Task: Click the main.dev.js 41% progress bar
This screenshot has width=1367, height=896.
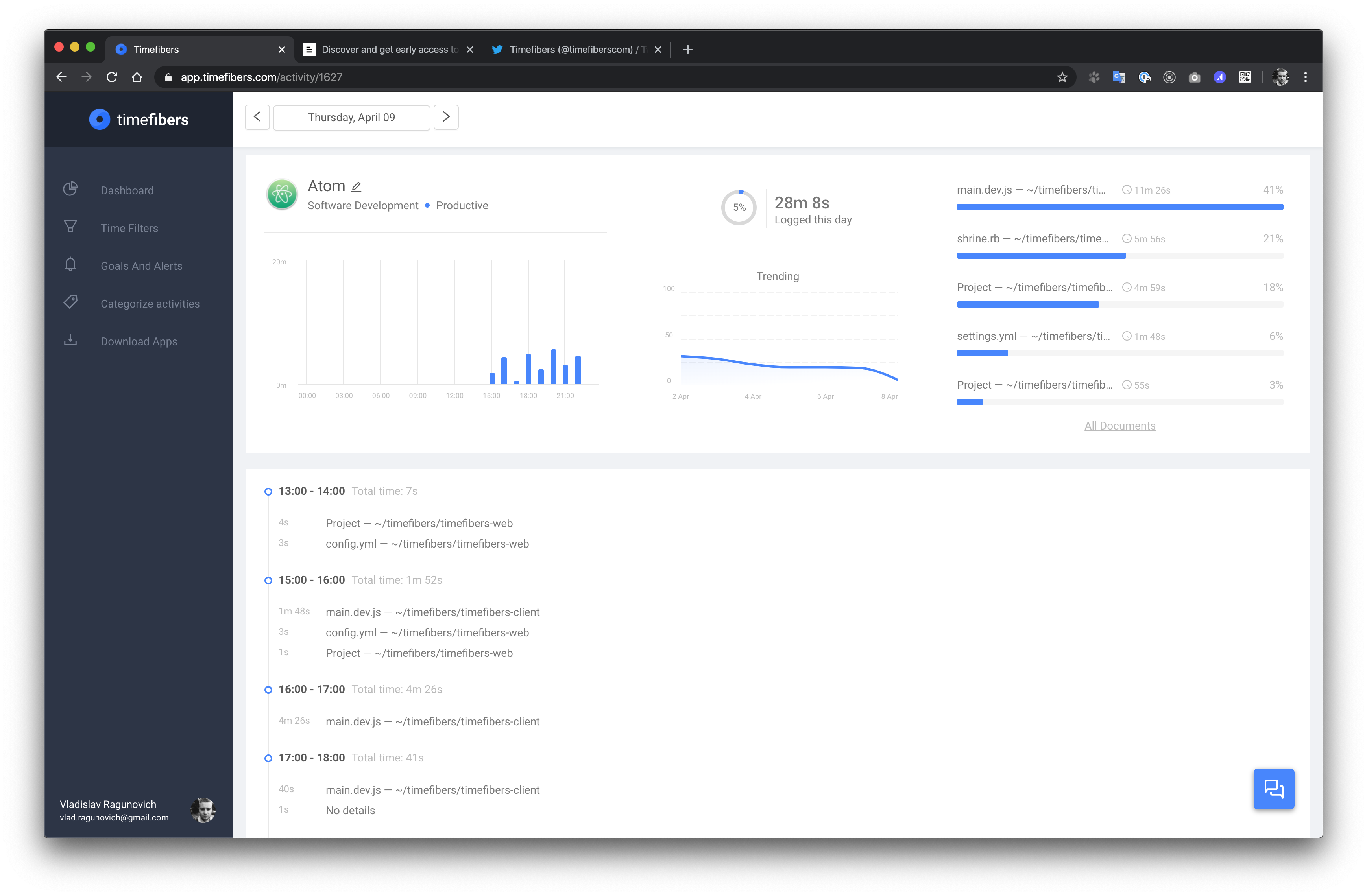Action: tap(1119, 206)
